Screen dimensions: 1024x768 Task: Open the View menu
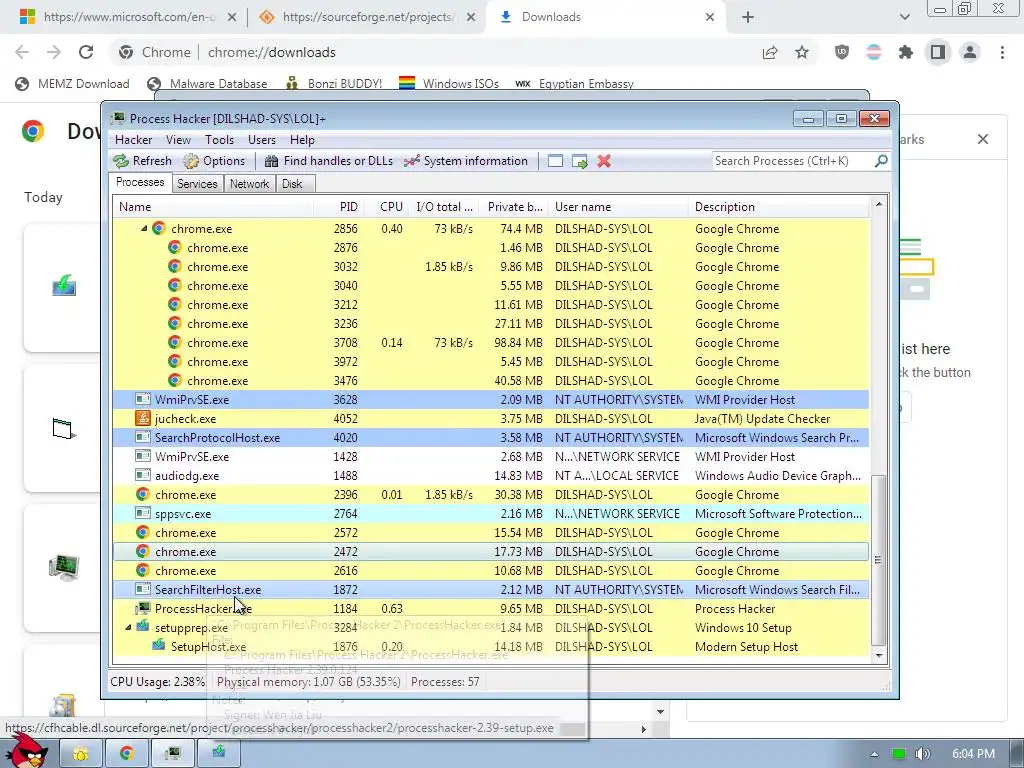click(x=178, y=140)
